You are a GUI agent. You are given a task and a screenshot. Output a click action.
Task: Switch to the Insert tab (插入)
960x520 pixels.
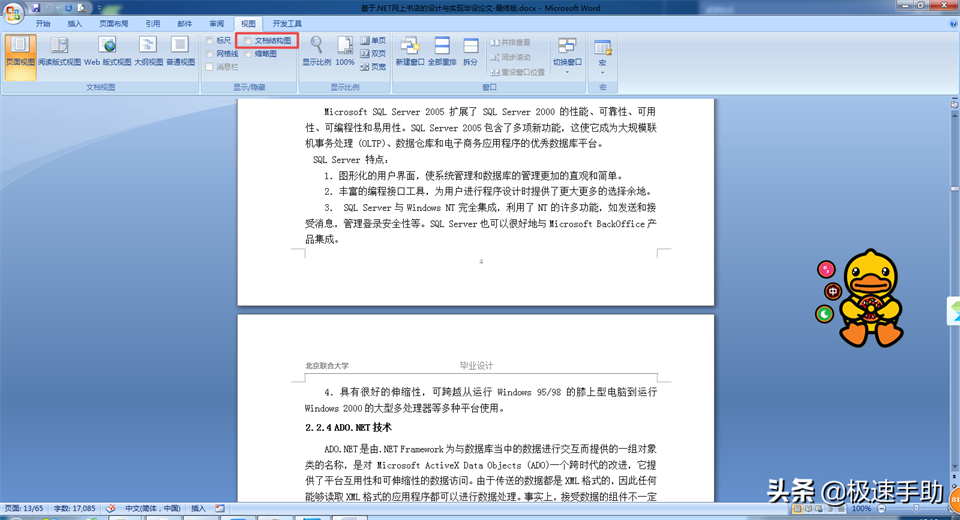pyautogui.click(x=75, y=23)
